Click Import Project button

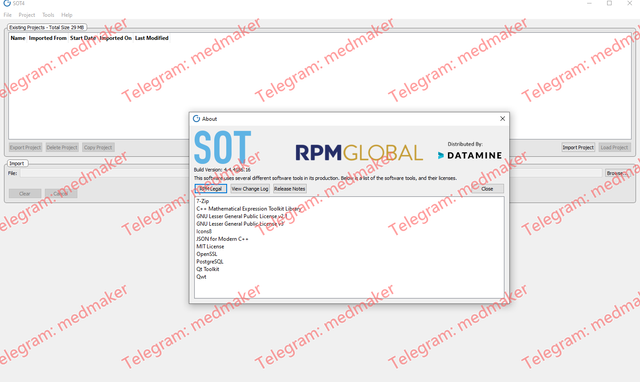point(578,147)
